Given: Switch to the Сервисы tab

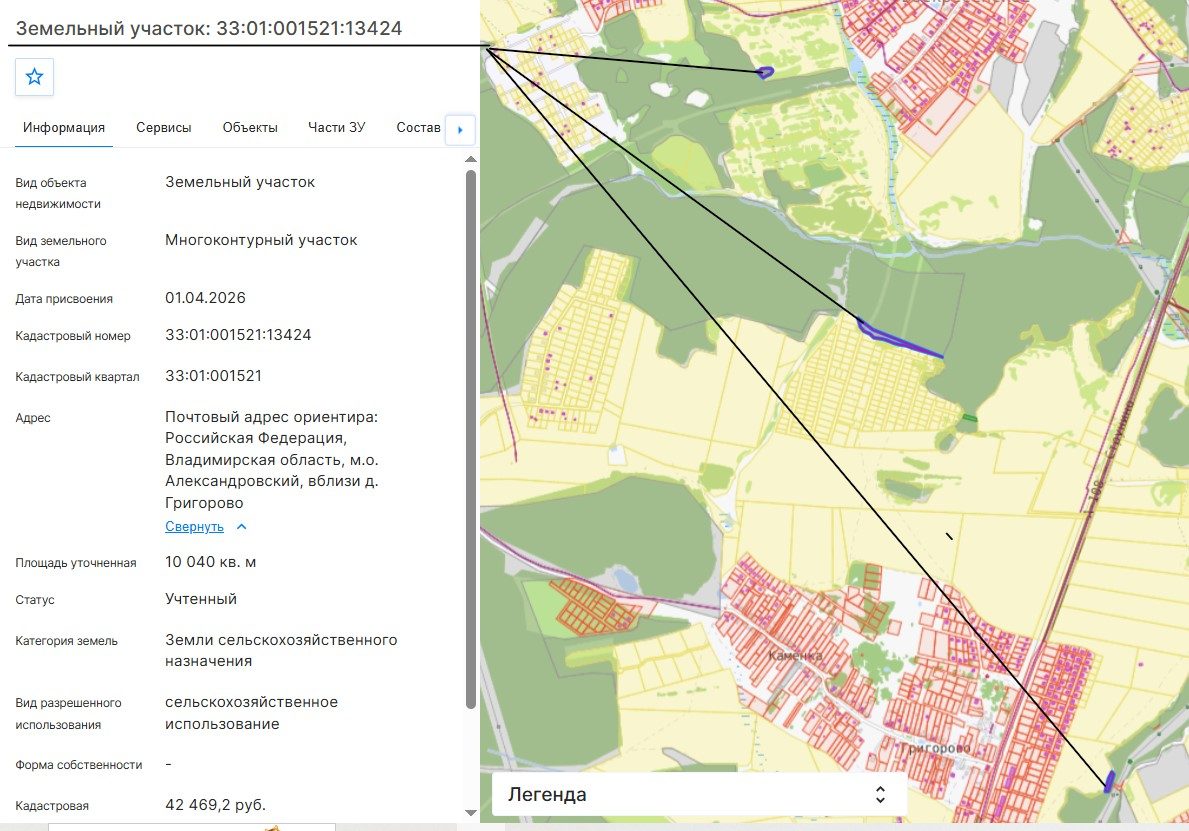Looking at the screenshot, I should tap(164, 127).
